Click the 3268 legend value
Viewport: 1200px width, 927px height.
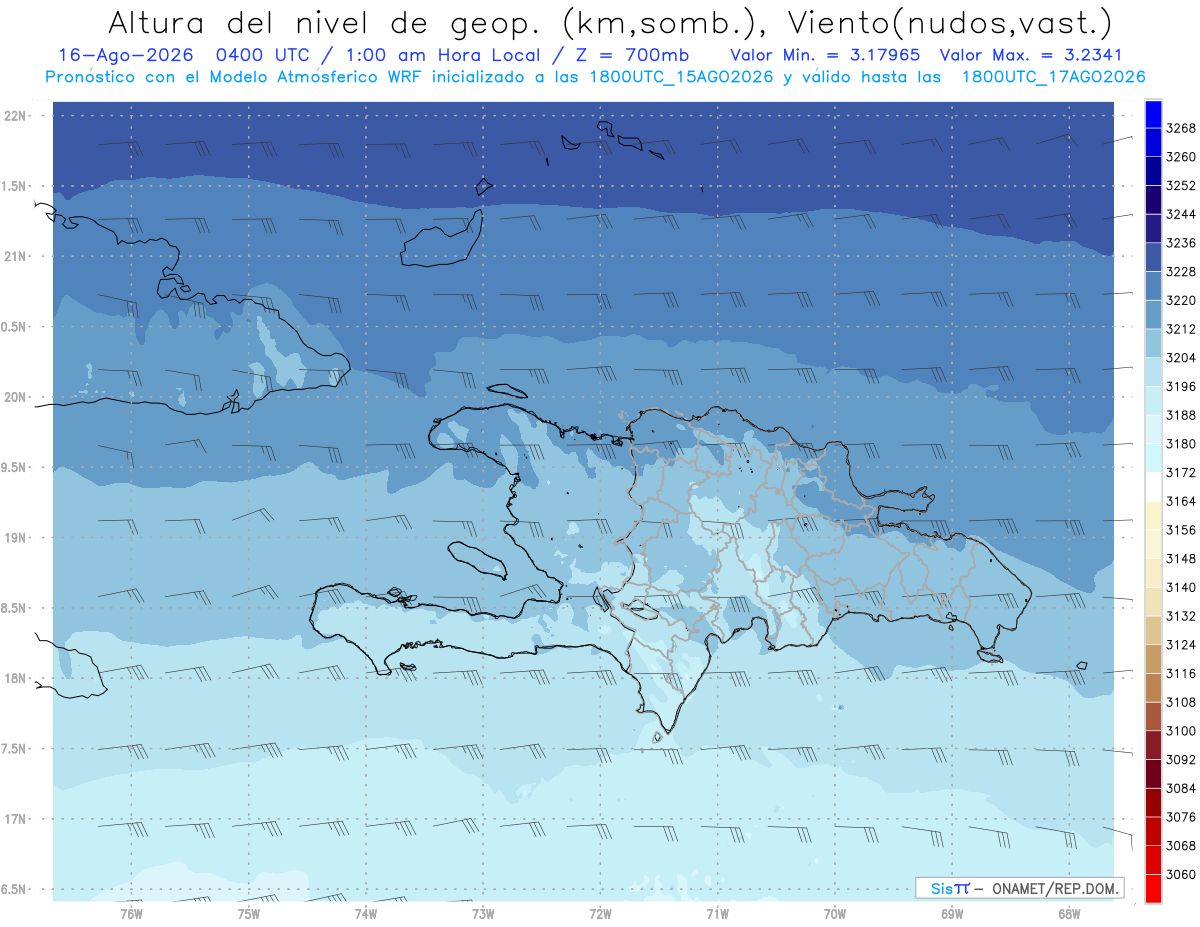[1180, 128]
